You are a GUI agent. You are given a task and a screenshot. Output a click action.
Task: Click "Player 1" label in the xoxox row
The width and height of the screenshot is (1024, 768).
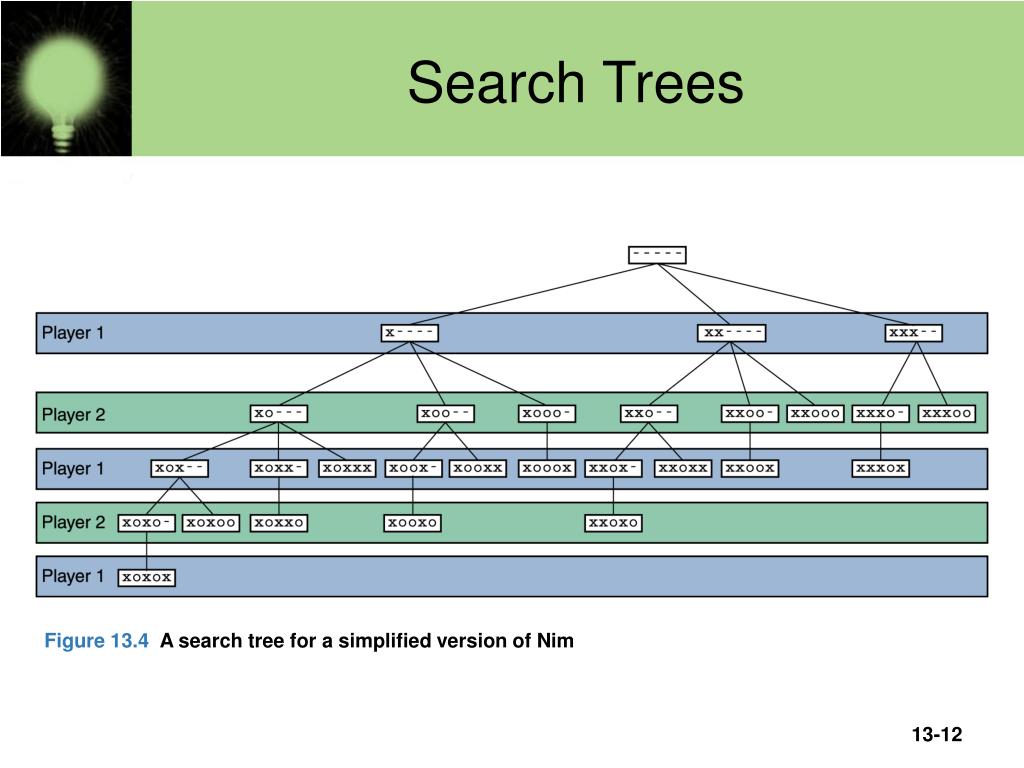pos(72,576)
